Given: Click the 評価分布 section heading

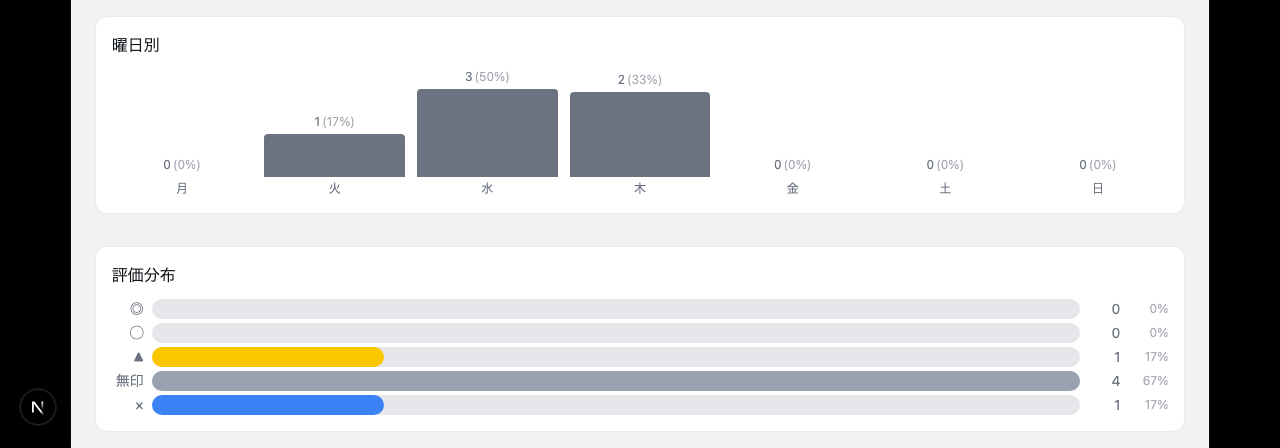Looking at the screenshot, I should [144, 275].
